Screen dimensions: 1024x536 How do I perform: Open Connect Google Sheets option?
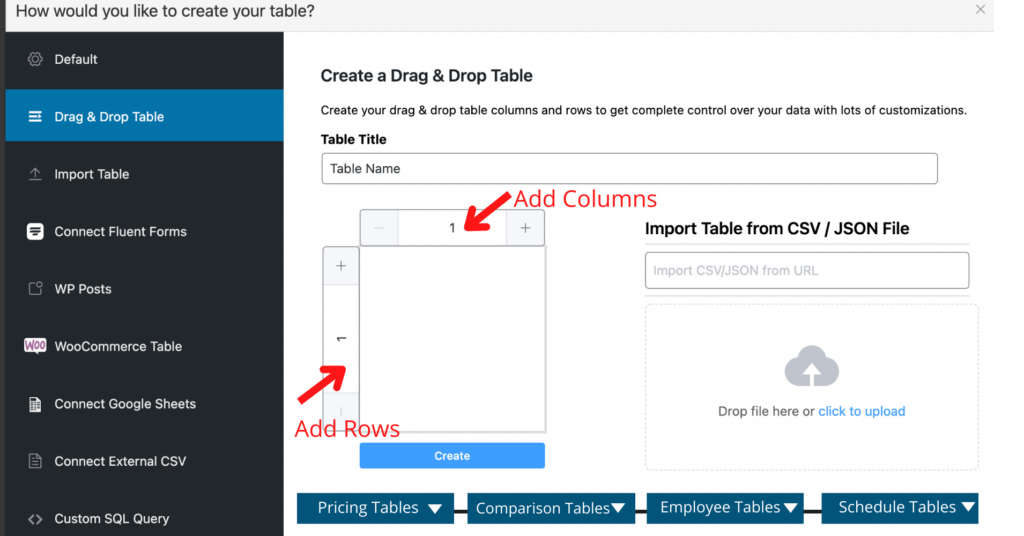(x=144, y=403)
